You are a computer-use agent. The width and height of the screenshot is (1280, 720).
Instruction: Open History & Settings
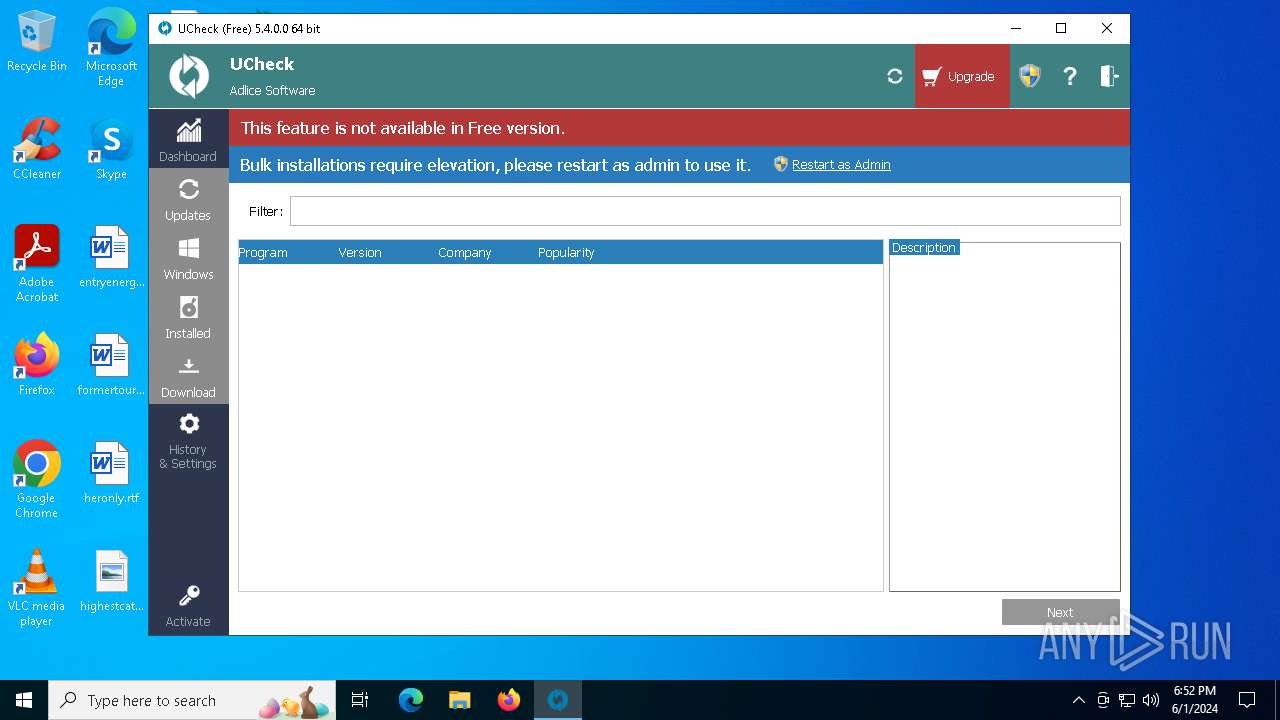(188, 440)
